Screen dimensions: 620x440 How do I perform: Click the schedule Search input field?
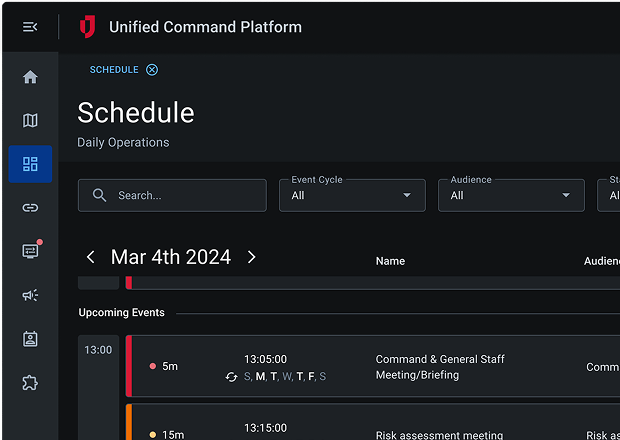[185, 196]
